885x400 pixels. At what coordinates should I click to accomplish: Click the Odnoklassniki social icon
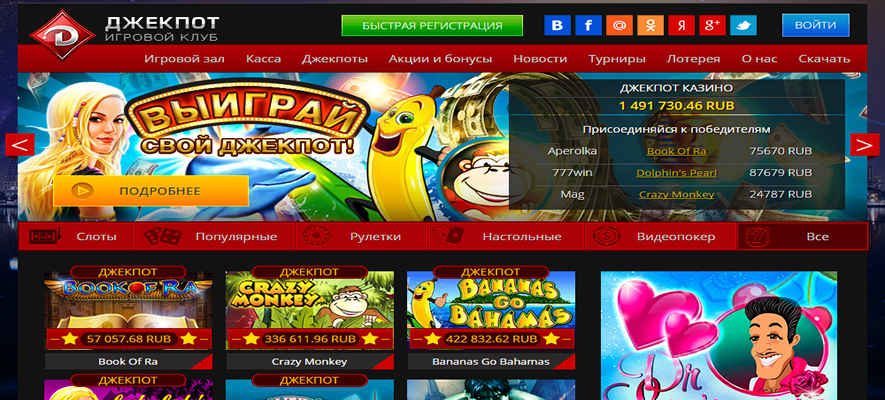(x=650, y=25)
